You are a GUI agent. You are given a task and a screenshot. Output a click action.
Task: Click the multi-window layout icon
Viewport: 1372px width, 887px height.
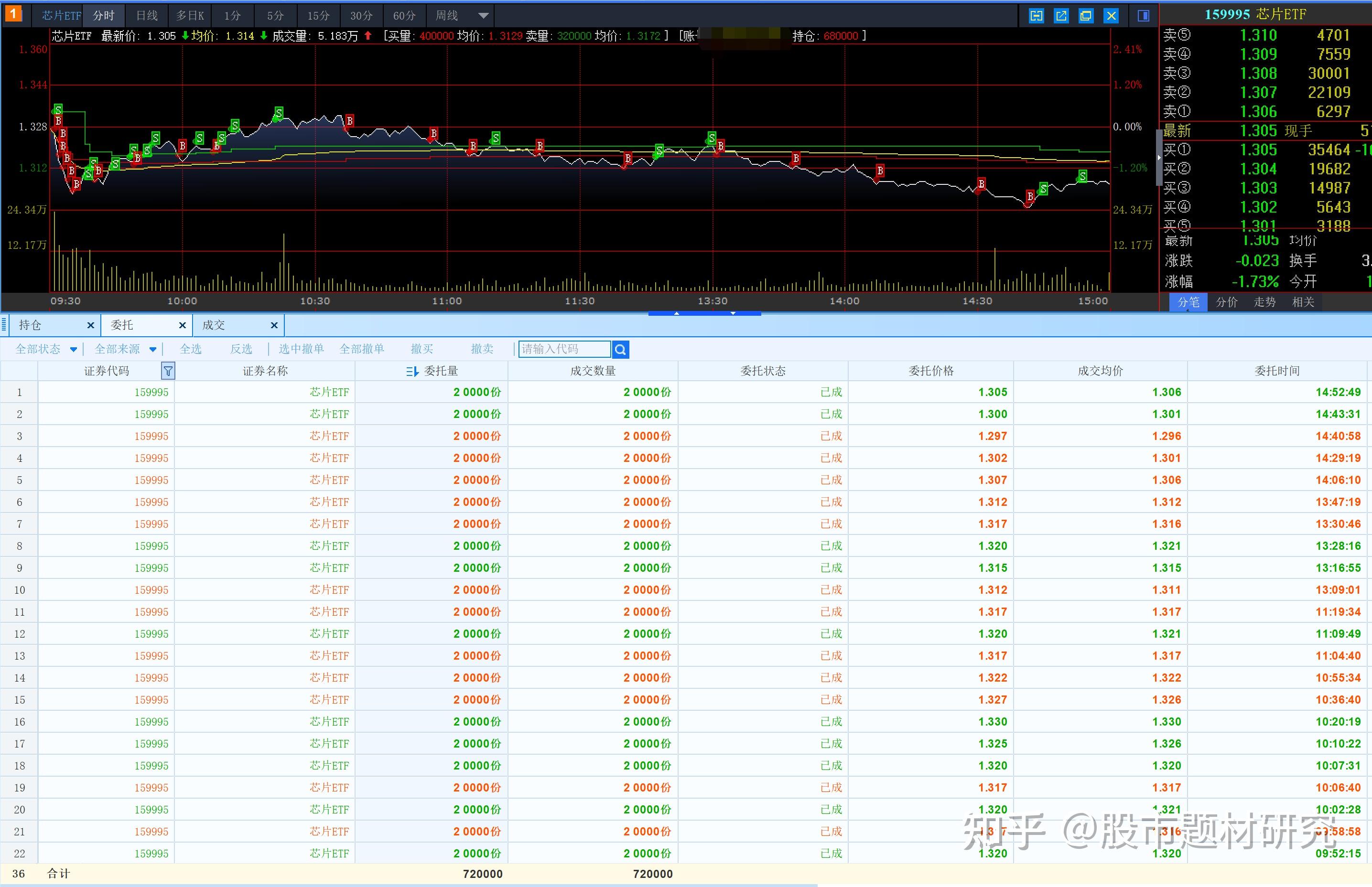coord(1086,16)
